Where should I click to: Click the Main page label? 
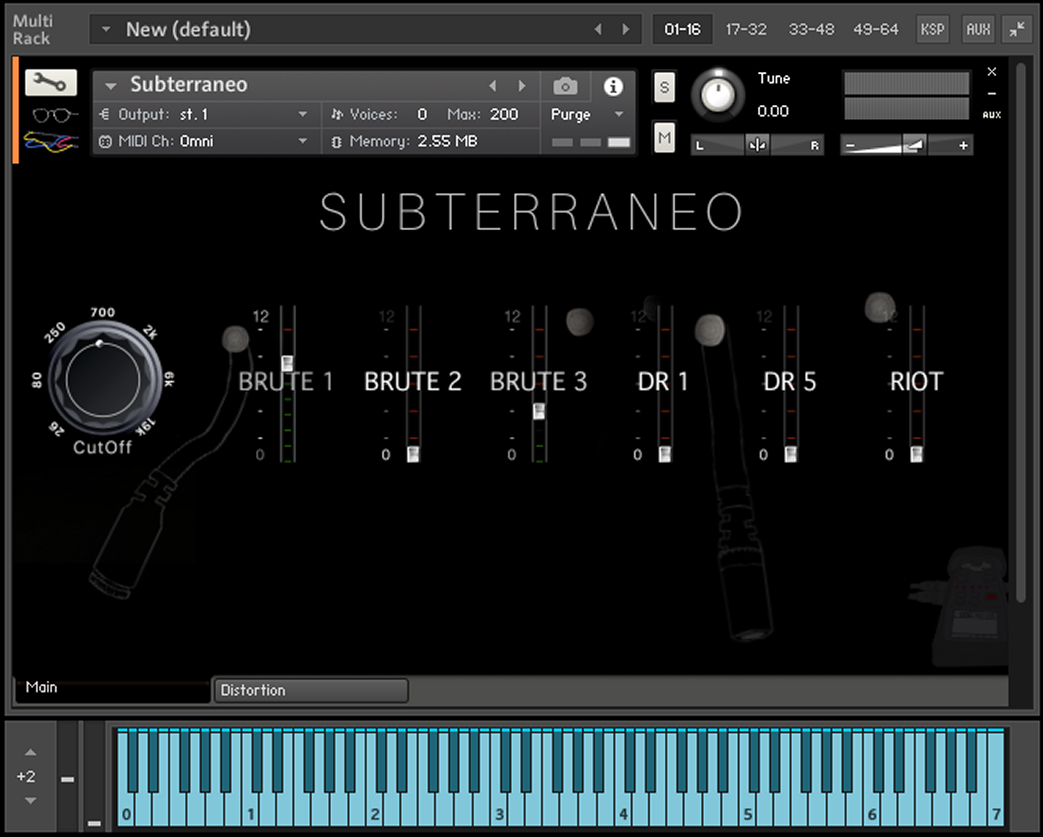41,687
